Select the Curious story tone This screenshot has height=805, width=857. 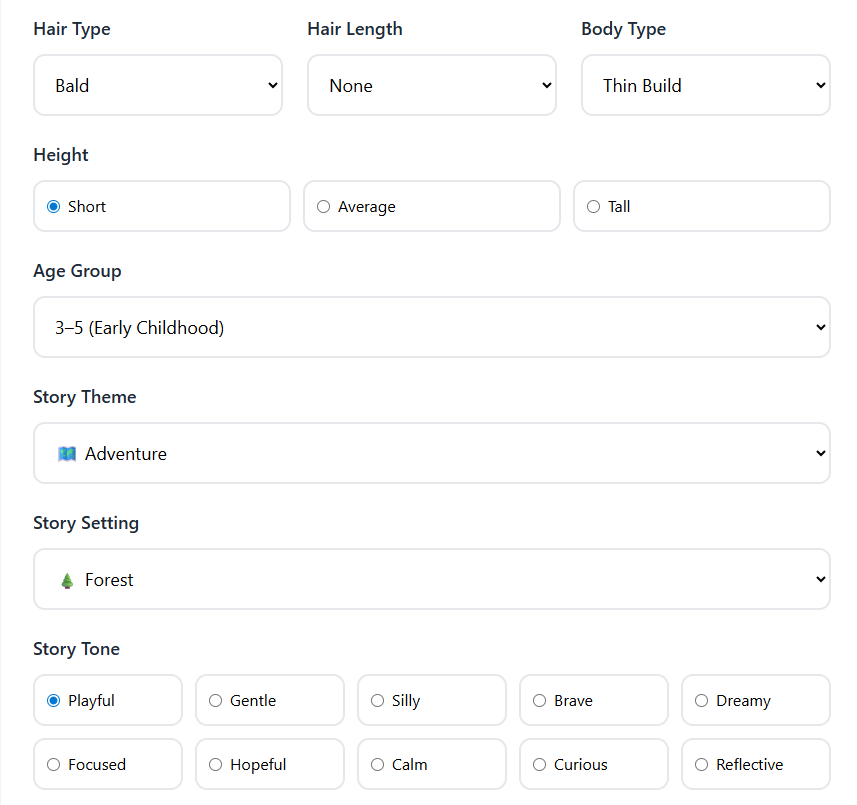540,765
